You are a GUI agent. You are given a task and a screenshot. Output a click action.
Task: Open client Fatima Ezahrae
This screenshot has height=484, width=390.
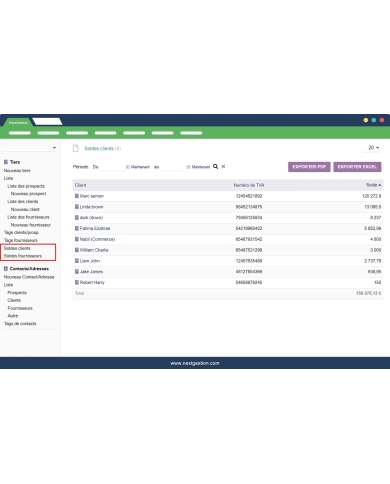point(95,228)
